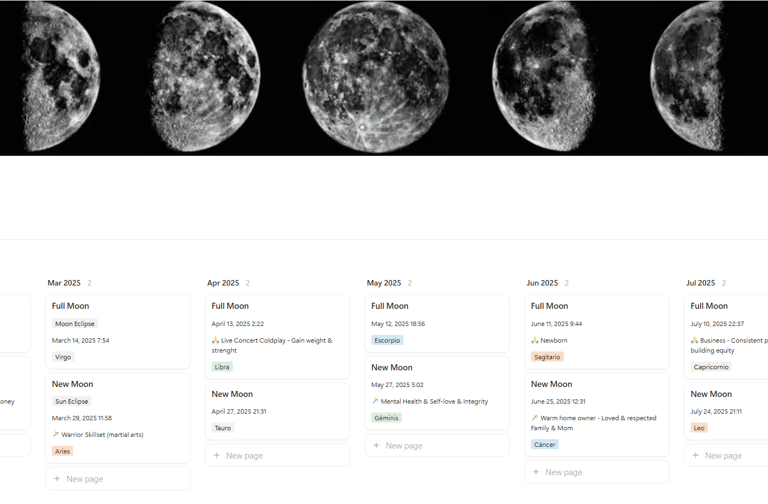Image resolution: width=768 pixels, height=504 pixels.
Task: Select the date May 12, 2025 18:56
Action: coord(398,324)
